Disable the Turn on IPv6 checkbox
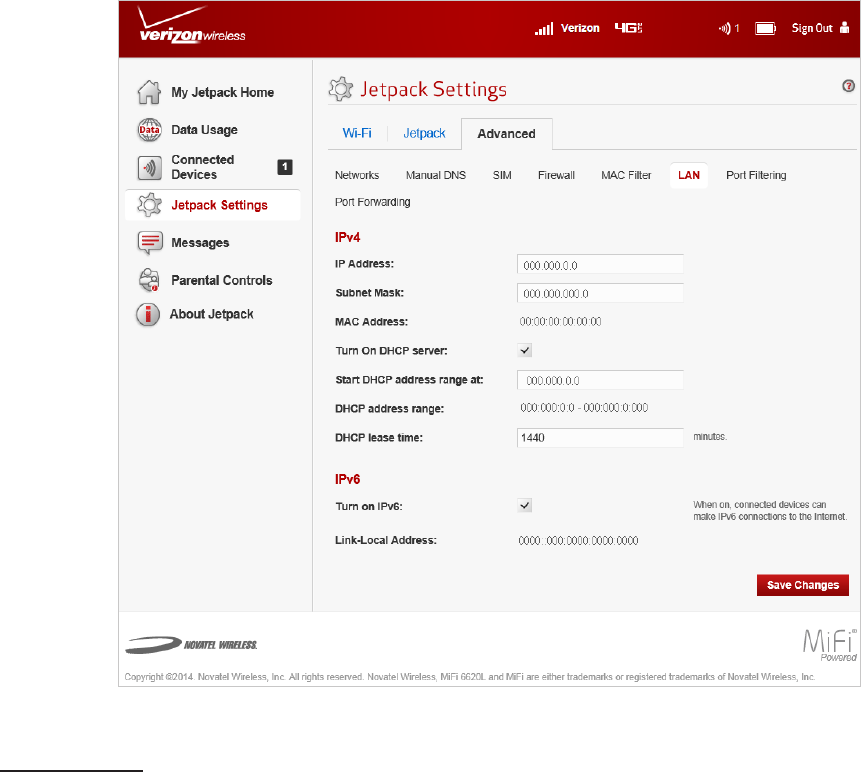The width and height of the screenshot is (861, 772). pos(525,506)
